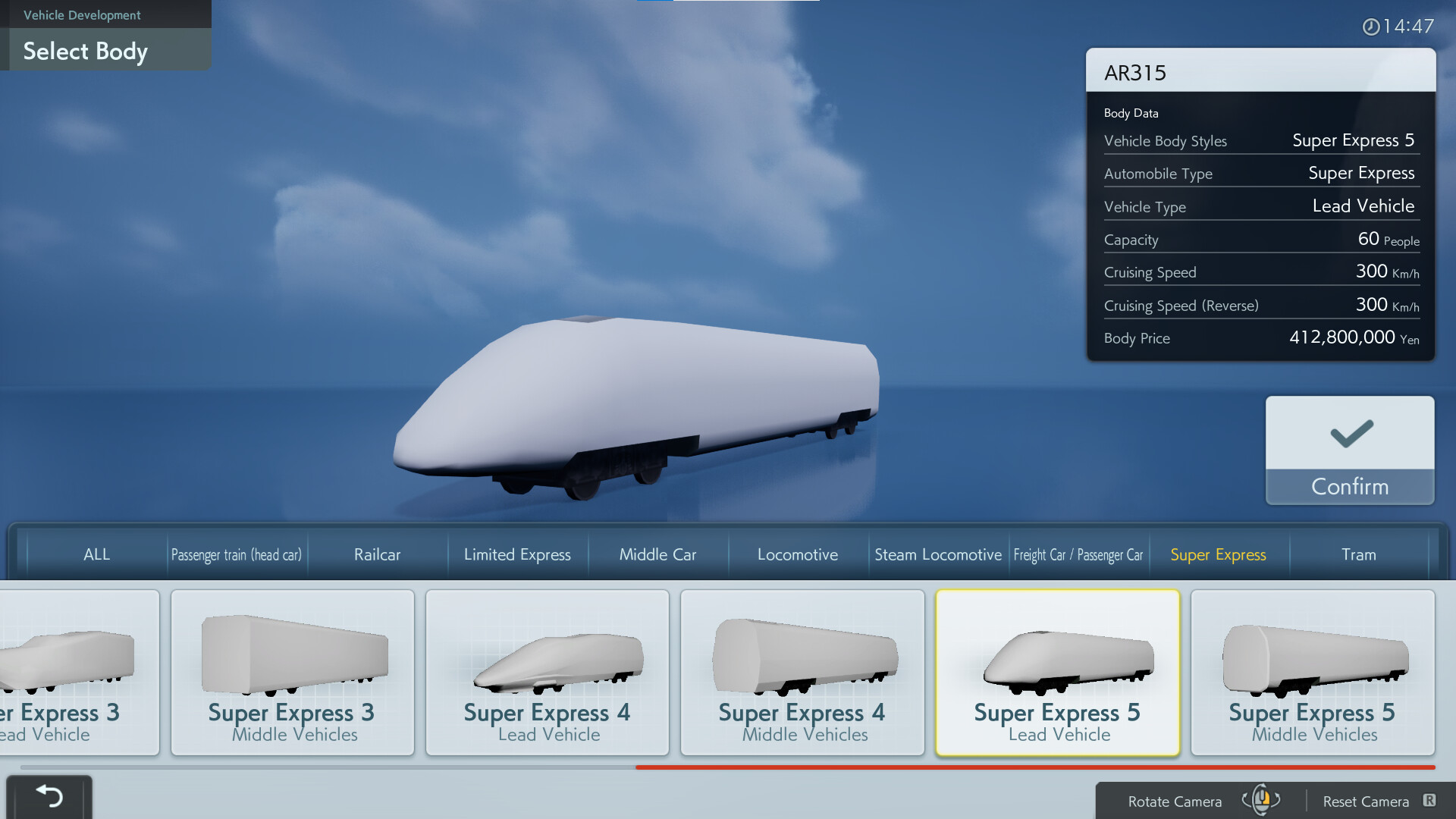Choose the Super Express 4 Lead Vehicle body
The image size is (1456, 819).
(x=547, y=673)
